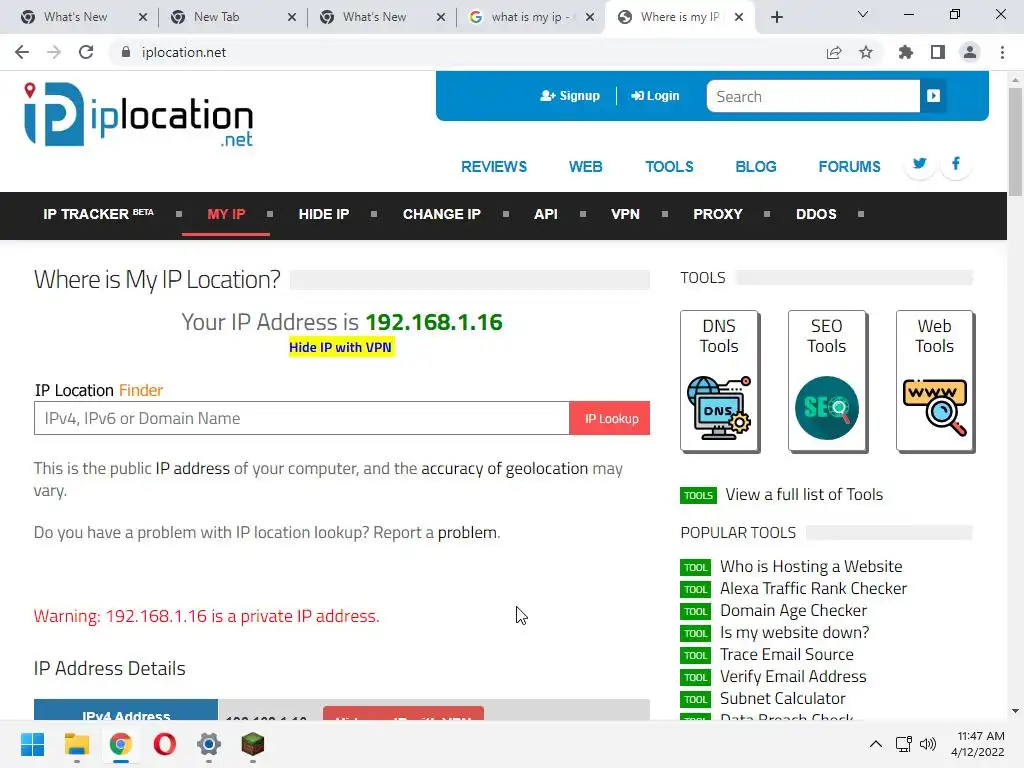Click the 'problem' report link

(x=467, y=532)
